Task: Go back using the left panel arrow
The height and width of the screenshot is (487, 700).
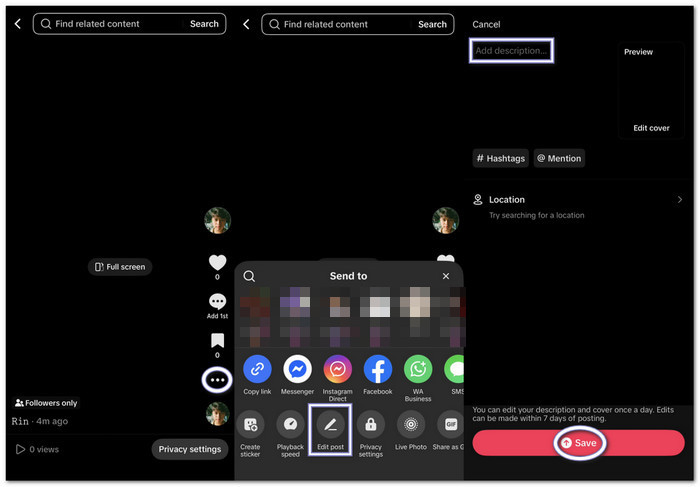Action: point(18,24)
